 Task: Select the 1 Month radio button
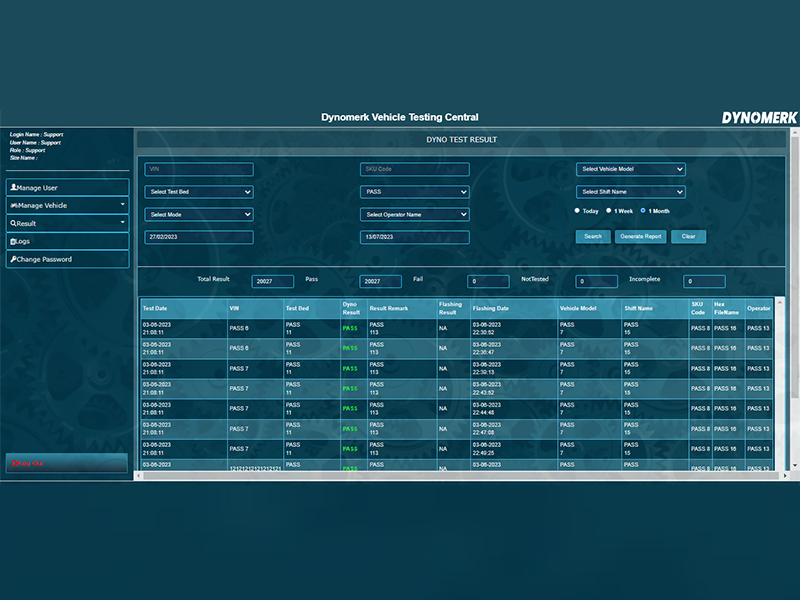[x=643, y=211]
